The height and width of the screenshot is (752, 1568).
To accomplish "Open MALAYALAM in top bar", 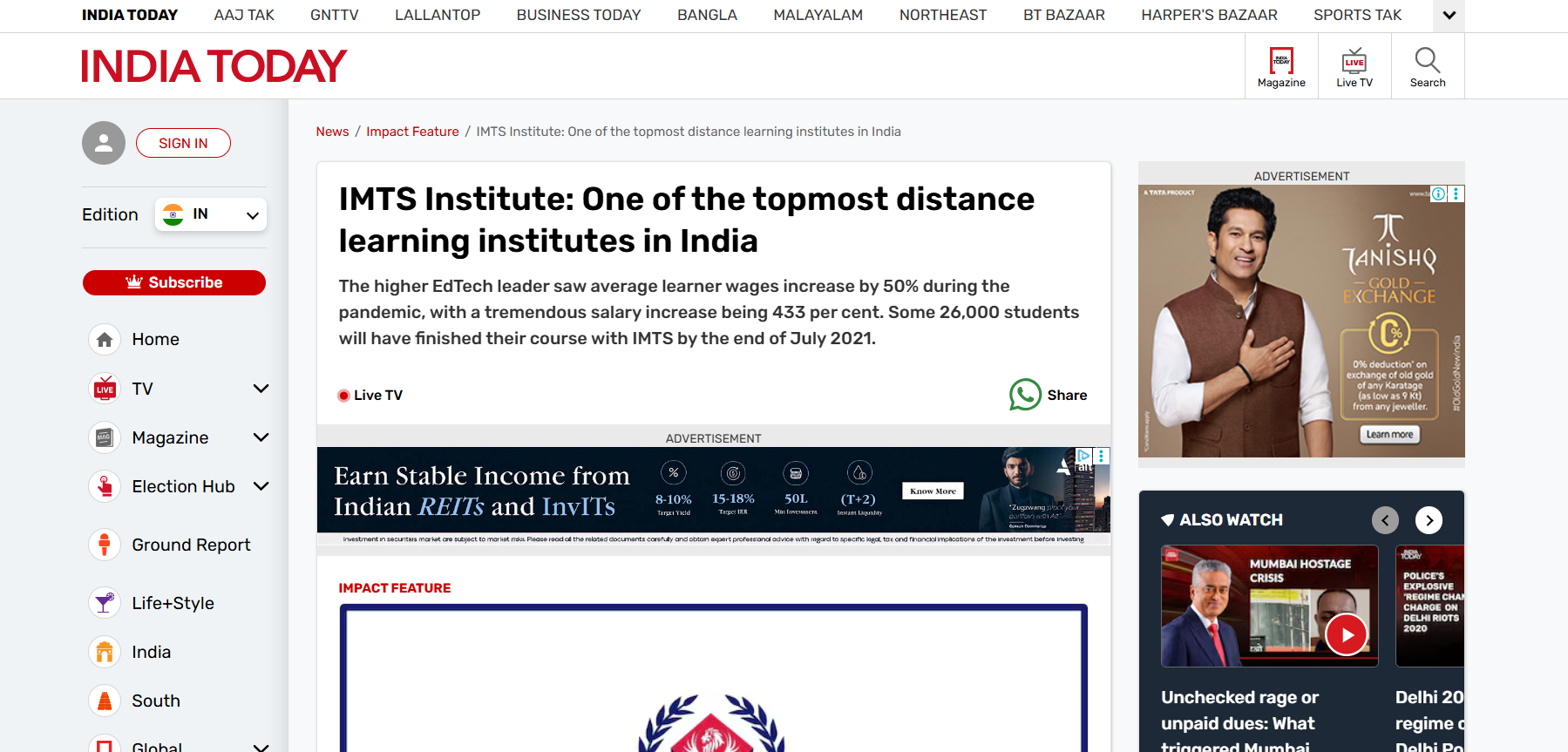I will click(x=818, y=15).
